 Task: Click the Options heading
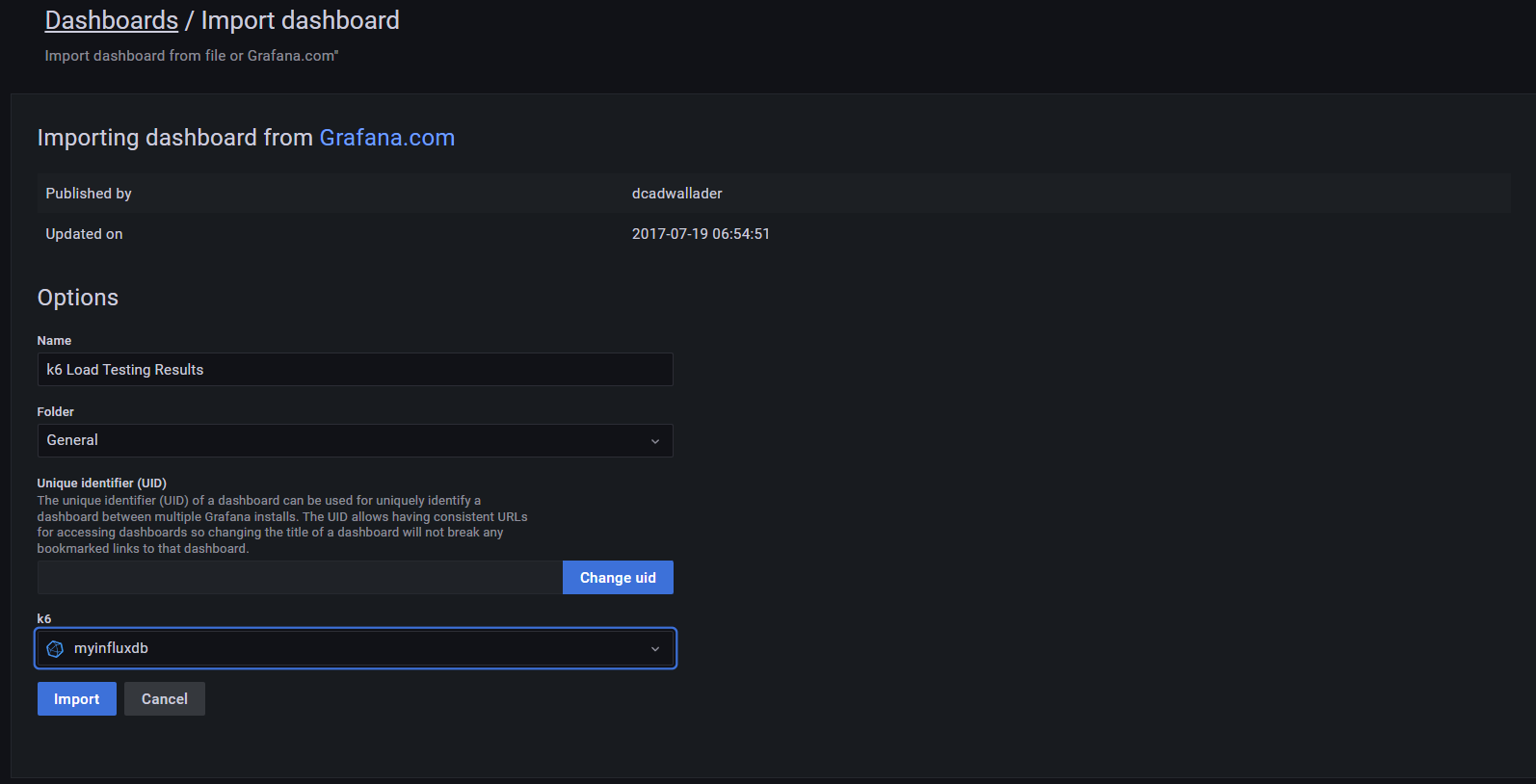click(78, 298)
